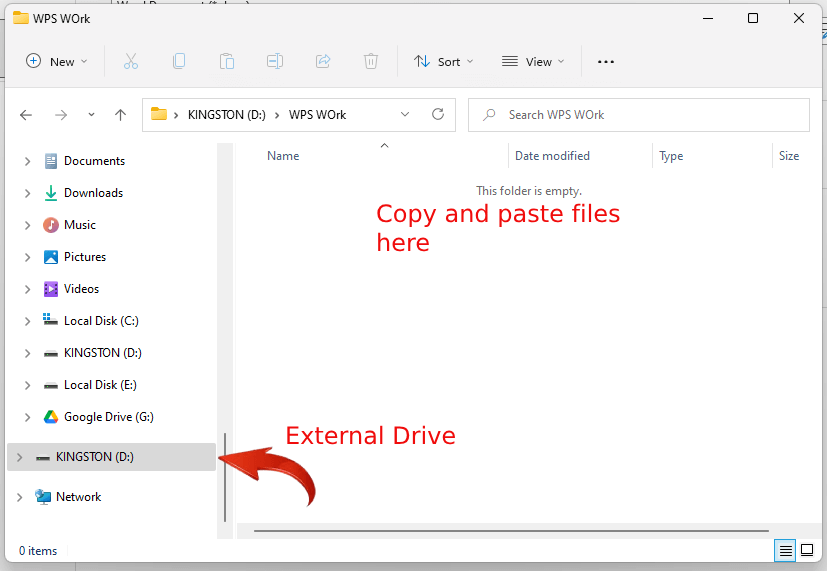The height and width of the screenshot is (571, 827).
Task: Click the file list horizontal scrollbar
Action: pyautogui.click(x=511, y=531)
